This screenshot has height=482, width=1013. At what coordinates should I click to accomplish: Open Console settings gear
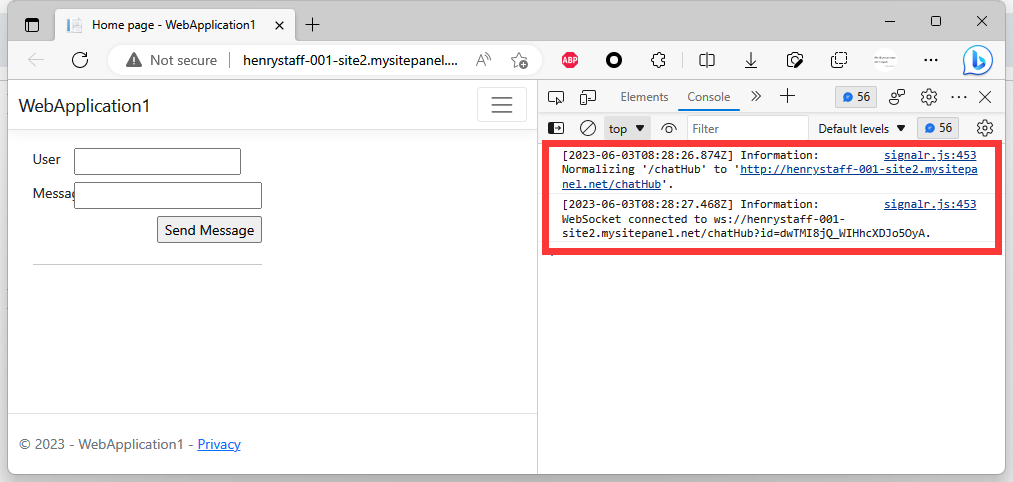pyautogui.click(x=984, y=128)
